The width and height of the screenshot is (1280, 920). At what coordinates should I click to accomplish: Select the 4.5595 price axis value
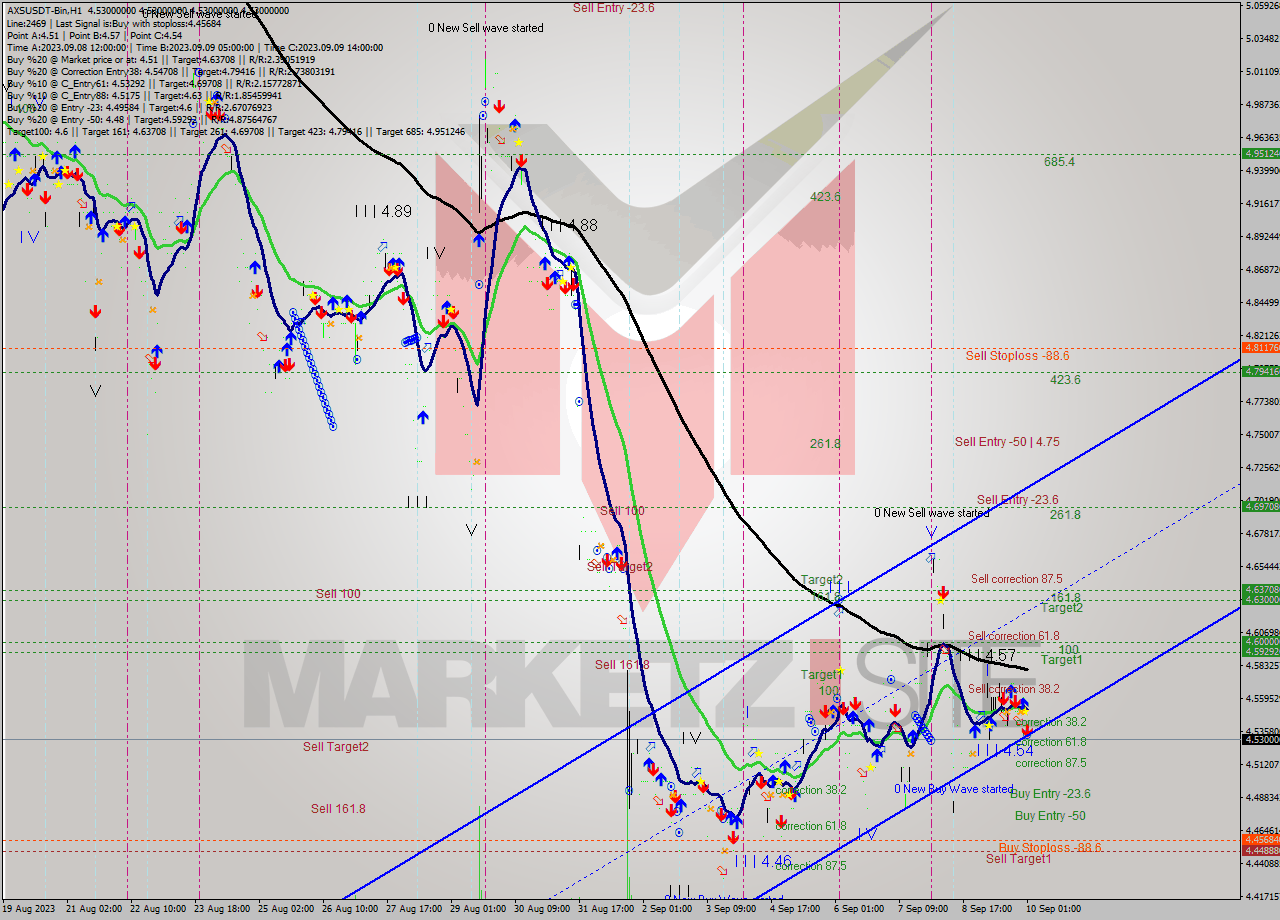[1263, 699]
